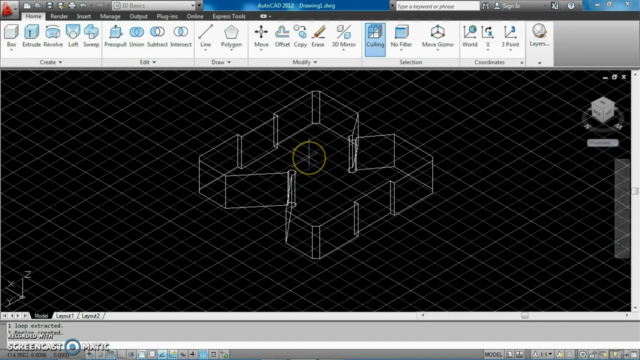
Task: Open the Render ribbon tab
Action: point(59,16)
